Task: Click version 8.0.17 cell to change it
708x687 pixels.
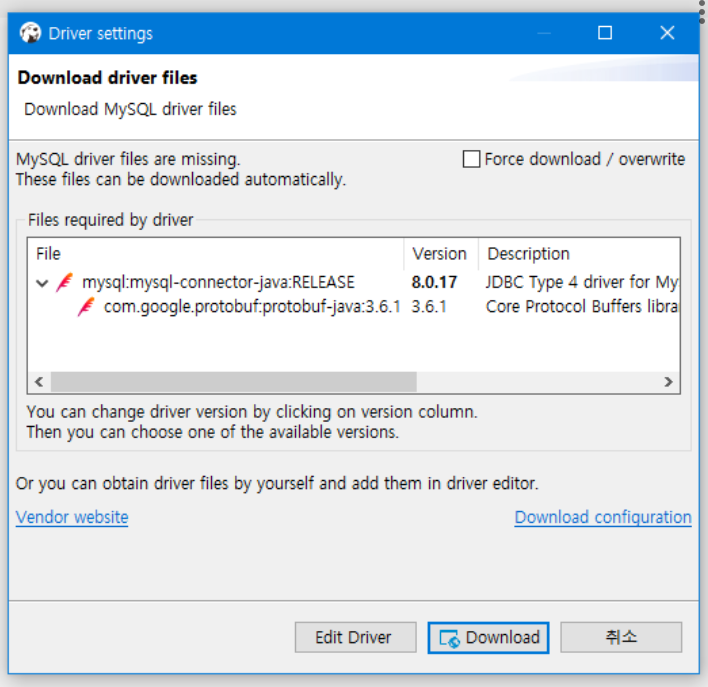Action: pyautogui.click(x=434, y=282)
